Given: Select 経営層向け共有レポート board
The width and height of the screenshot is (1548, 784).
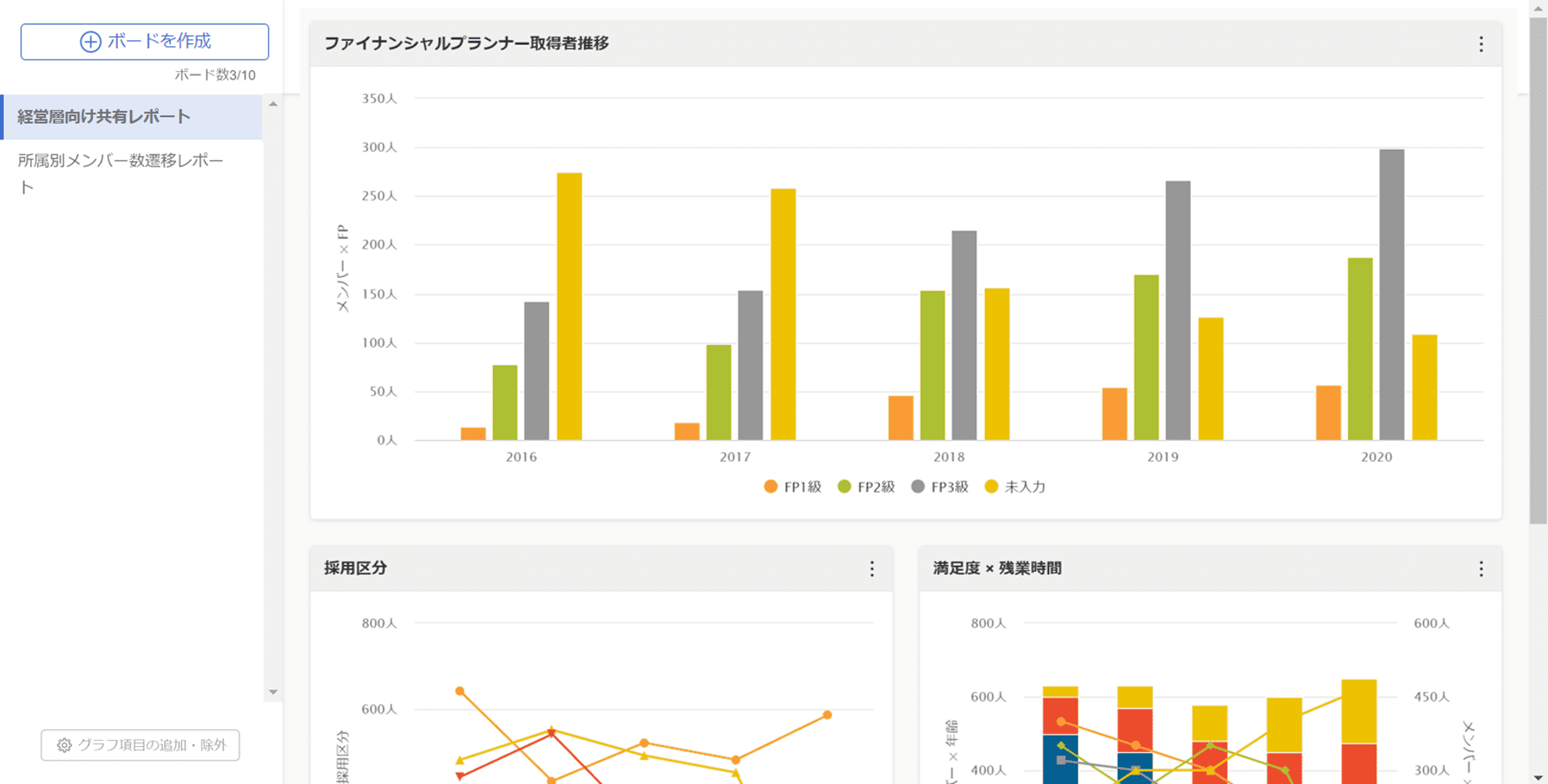Looking at the screenshot, I should 132,117.
